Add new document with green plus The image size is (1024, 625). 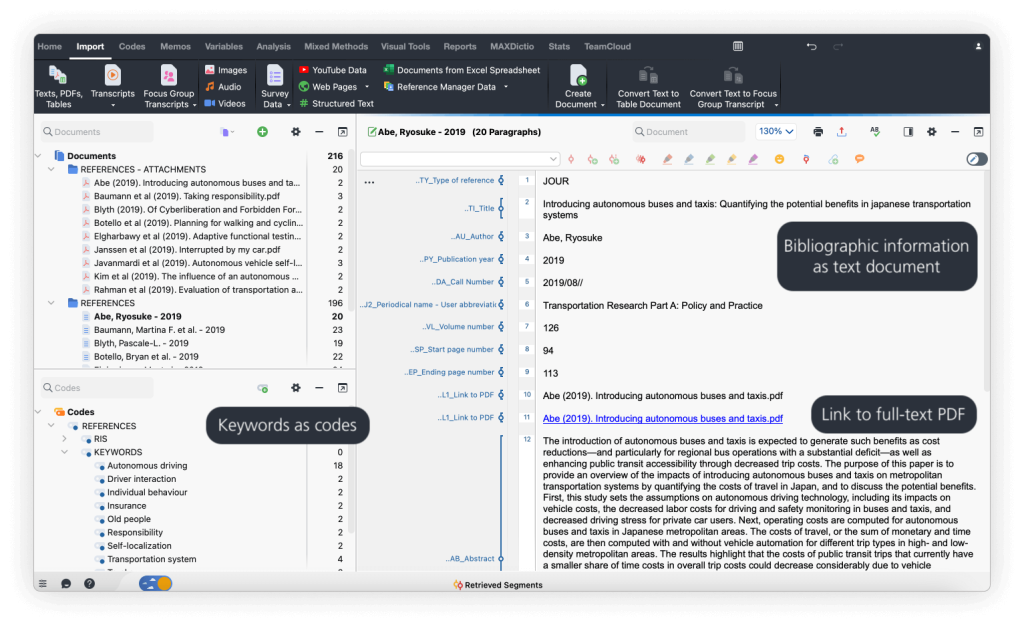click(x=263, y=132)
